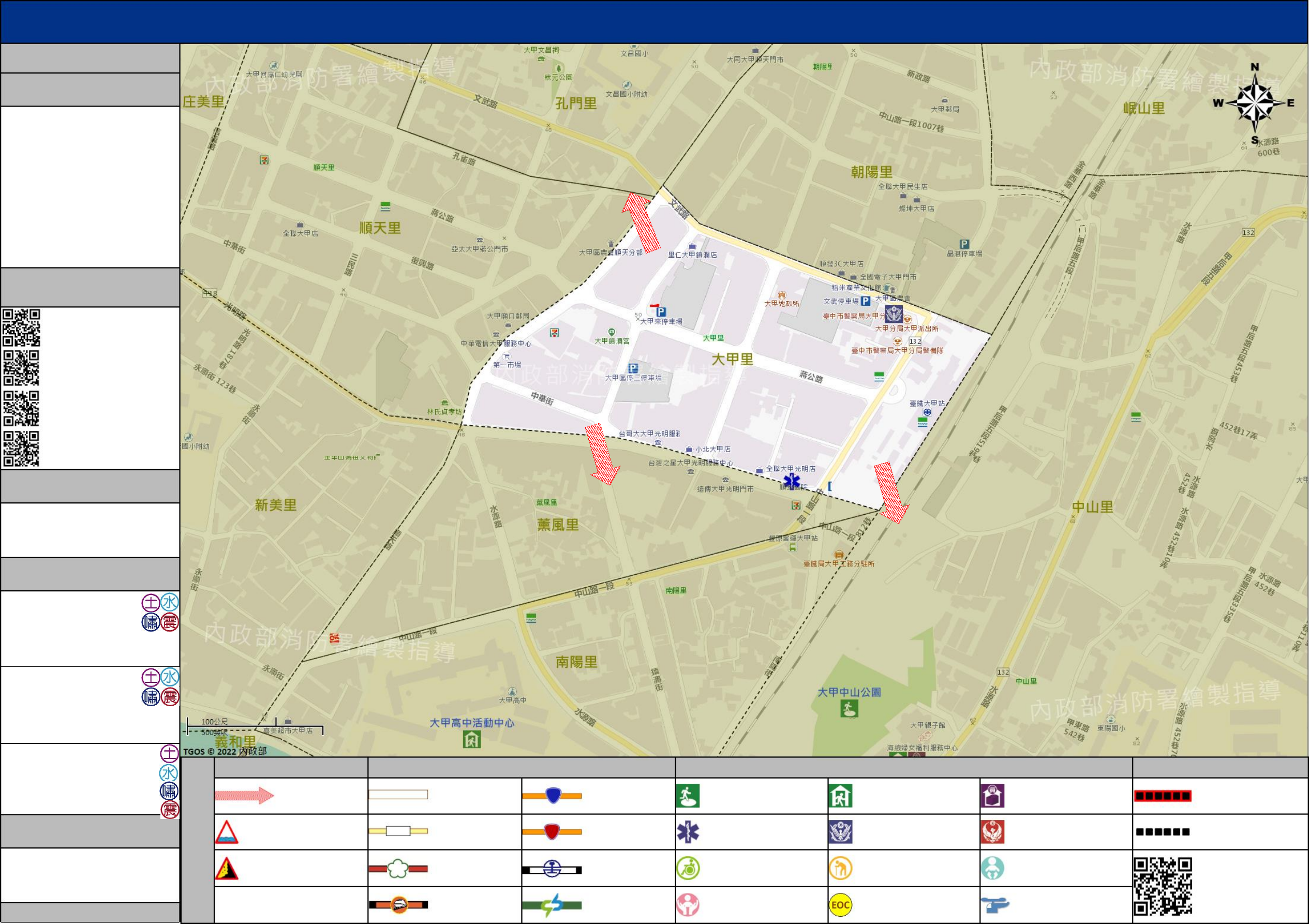
Task: Click the 大甲高中活動中心 label
Action: point(472,723)
